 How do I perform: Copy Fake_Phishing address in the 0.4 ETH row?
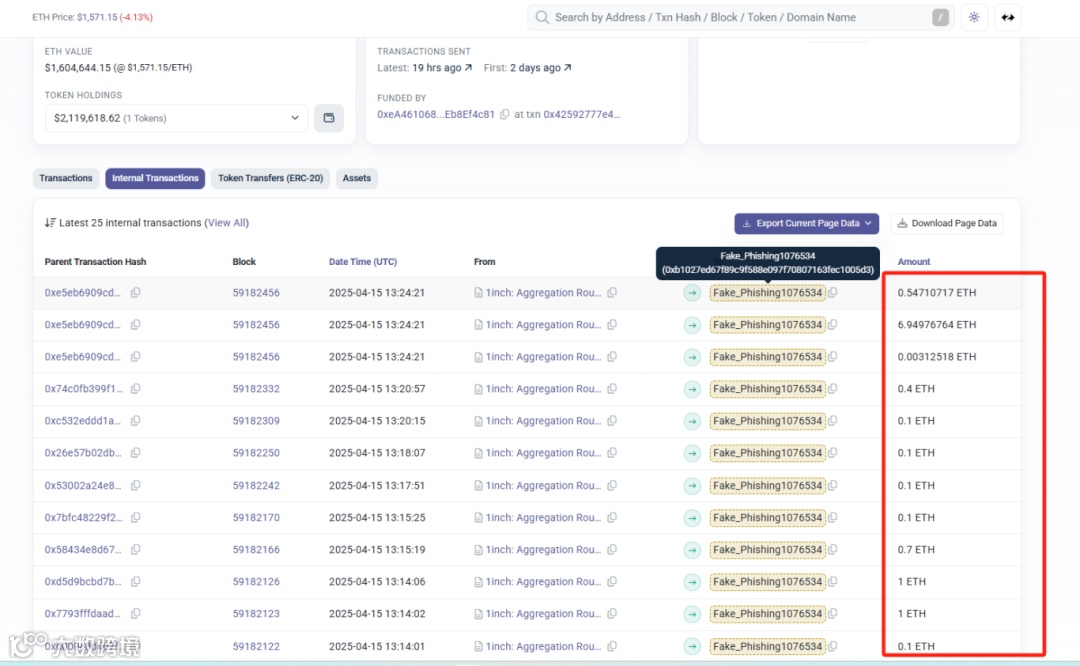coord(833,388)
